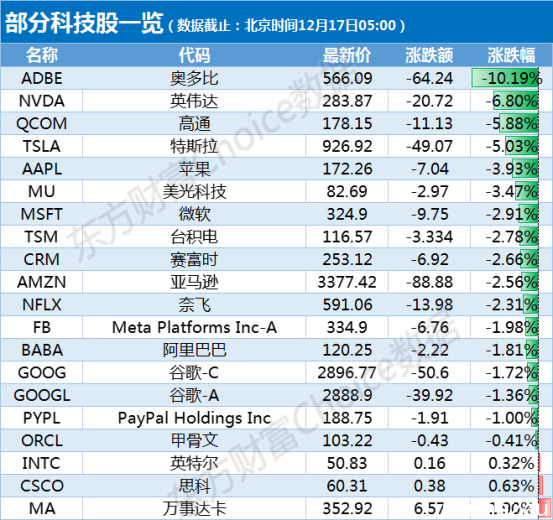Screen dimensions: 553x520
Task: Click the TSM ticker cell
Action: [x=42, y=237]
